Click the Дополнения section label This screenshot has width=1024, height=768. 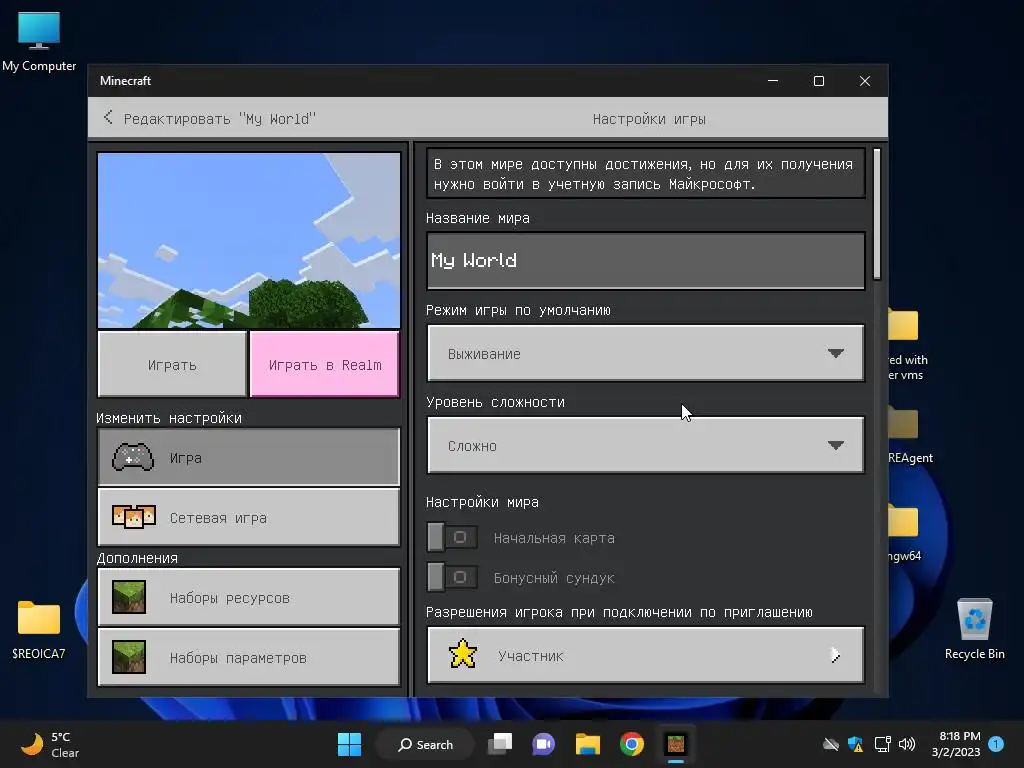[137, 558]
